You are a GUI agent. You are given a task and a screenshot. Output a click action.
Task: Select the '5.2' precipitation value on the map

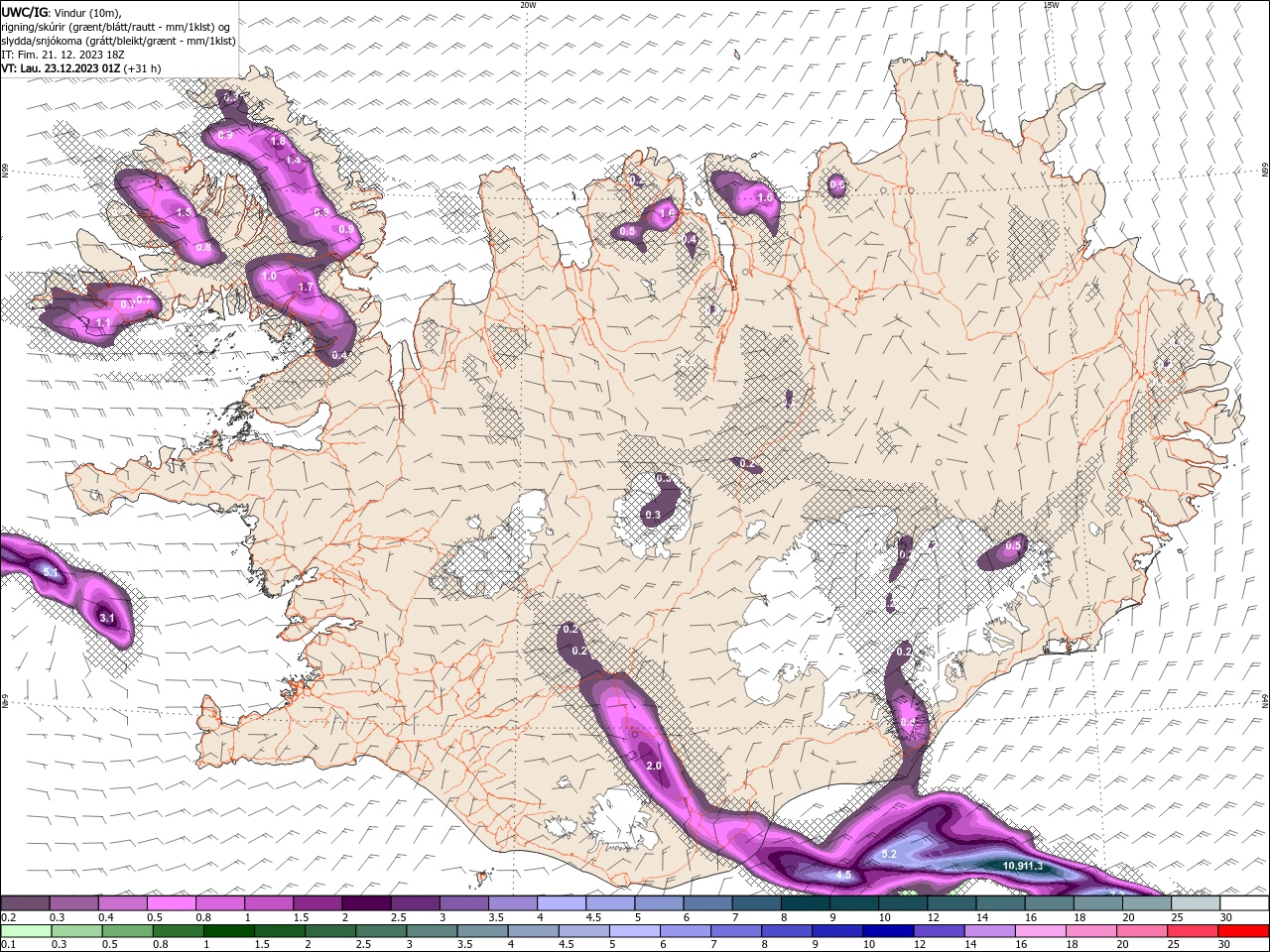coord(889,854)
